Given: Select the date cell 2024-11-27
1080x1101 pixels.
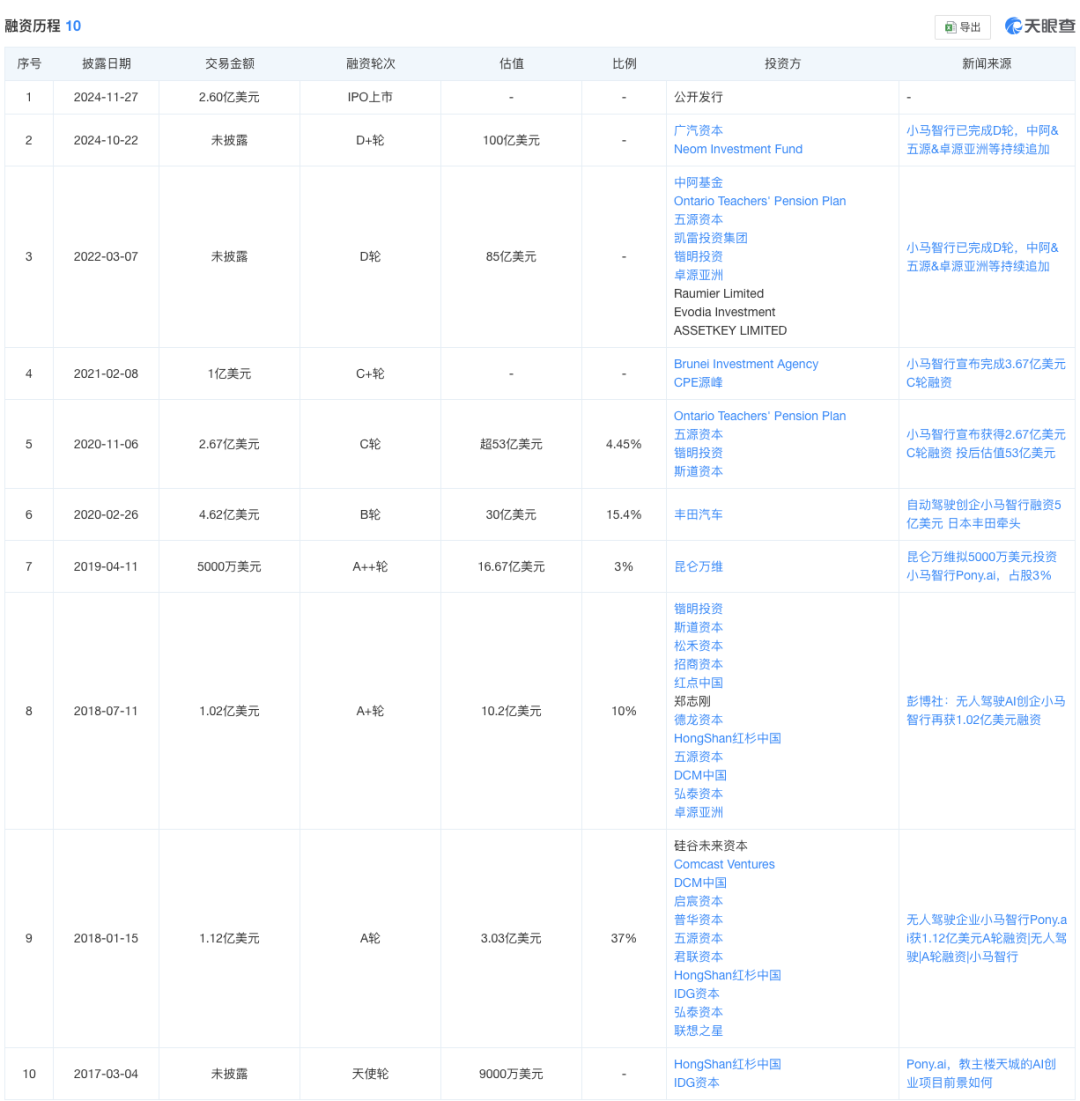Looking at the screenshot, I should click(106, 98).
